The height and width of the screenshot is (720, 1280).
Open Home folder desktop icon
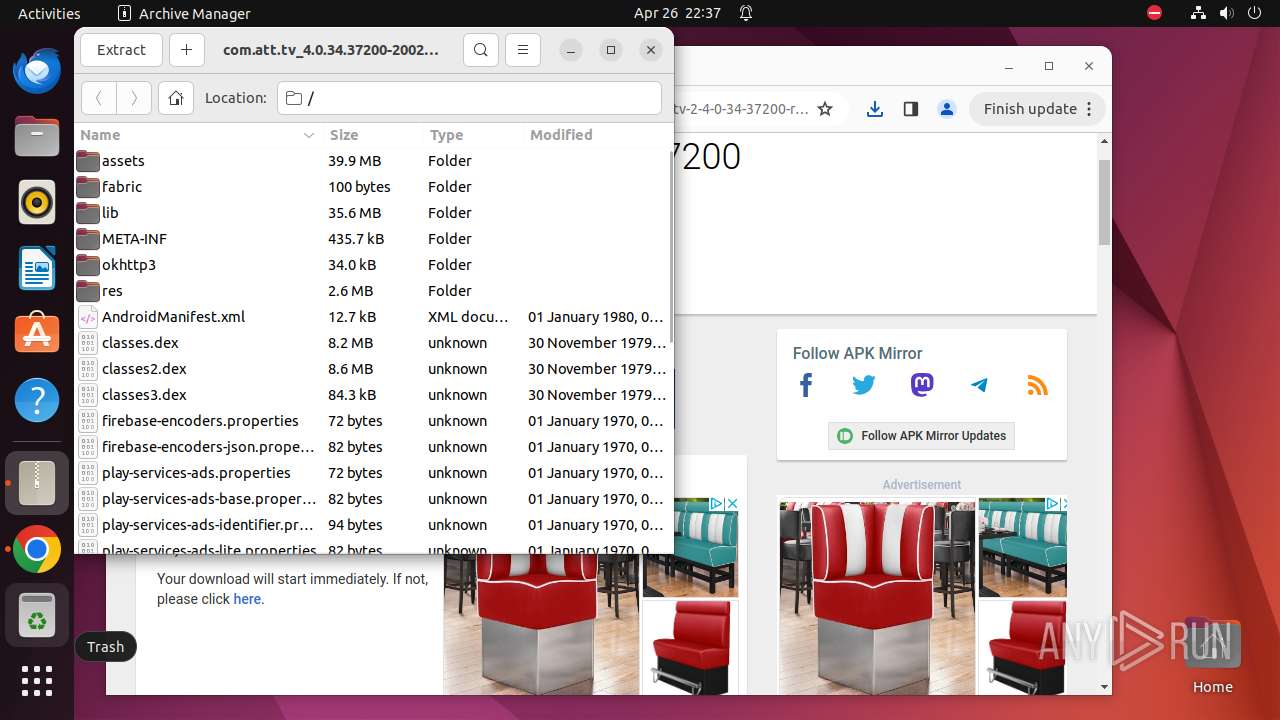coord(1212,657)
